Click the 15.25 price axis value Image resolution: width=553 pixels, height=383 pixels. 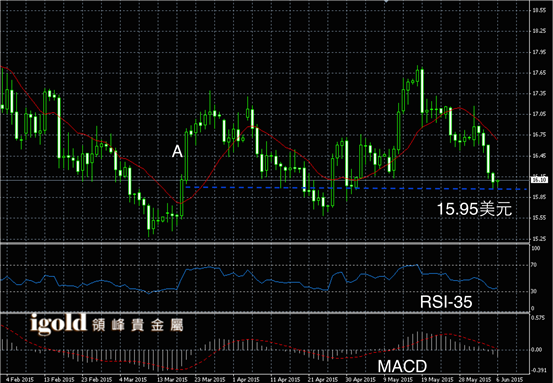pos(539,239)
